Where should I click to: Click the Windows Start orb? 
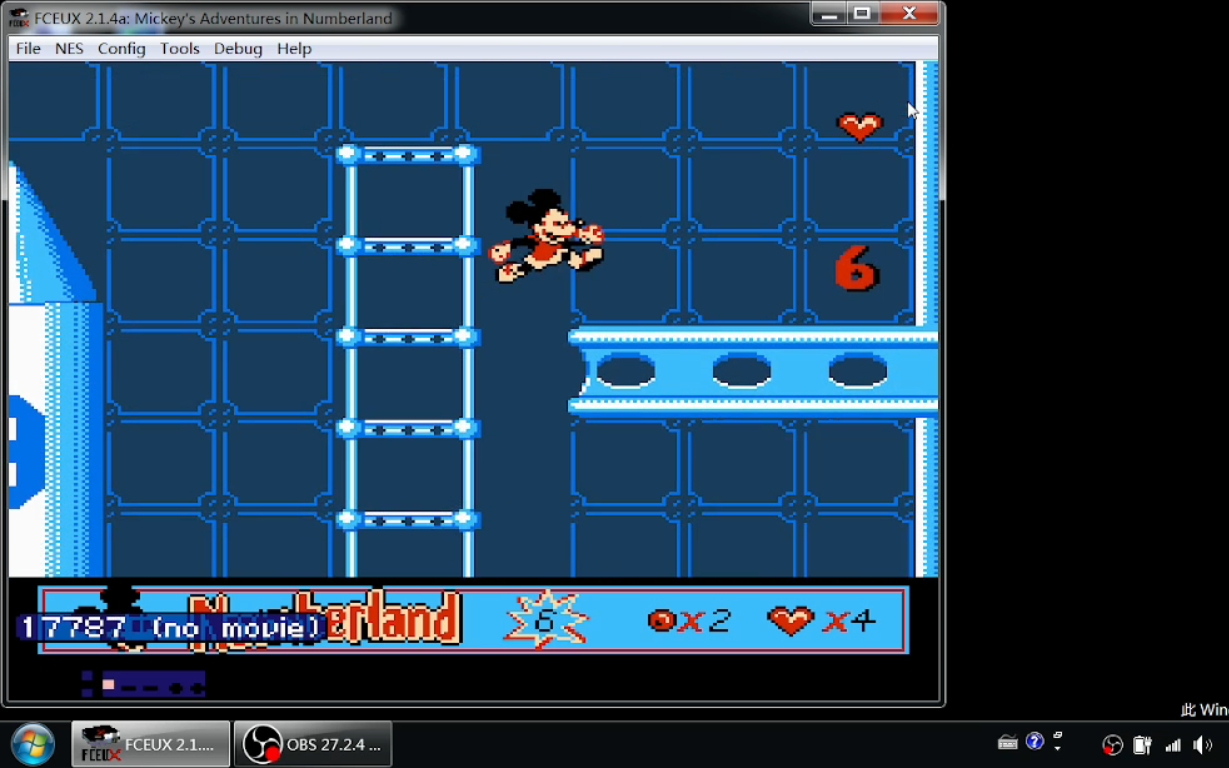pos(33,744)
